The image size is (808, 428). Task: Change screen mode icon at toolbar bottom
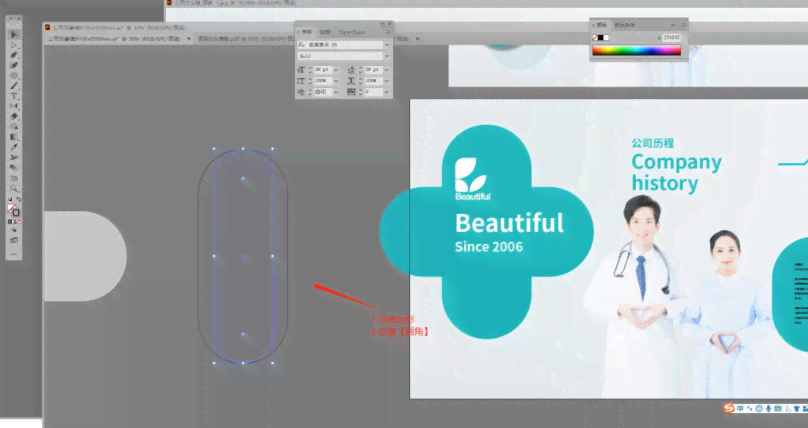(13, 240)
